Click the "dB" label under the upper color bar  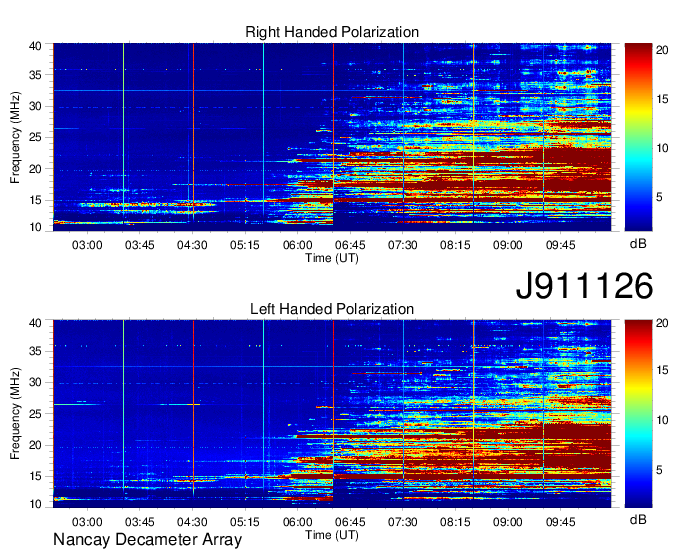click(x=638, y=244)
